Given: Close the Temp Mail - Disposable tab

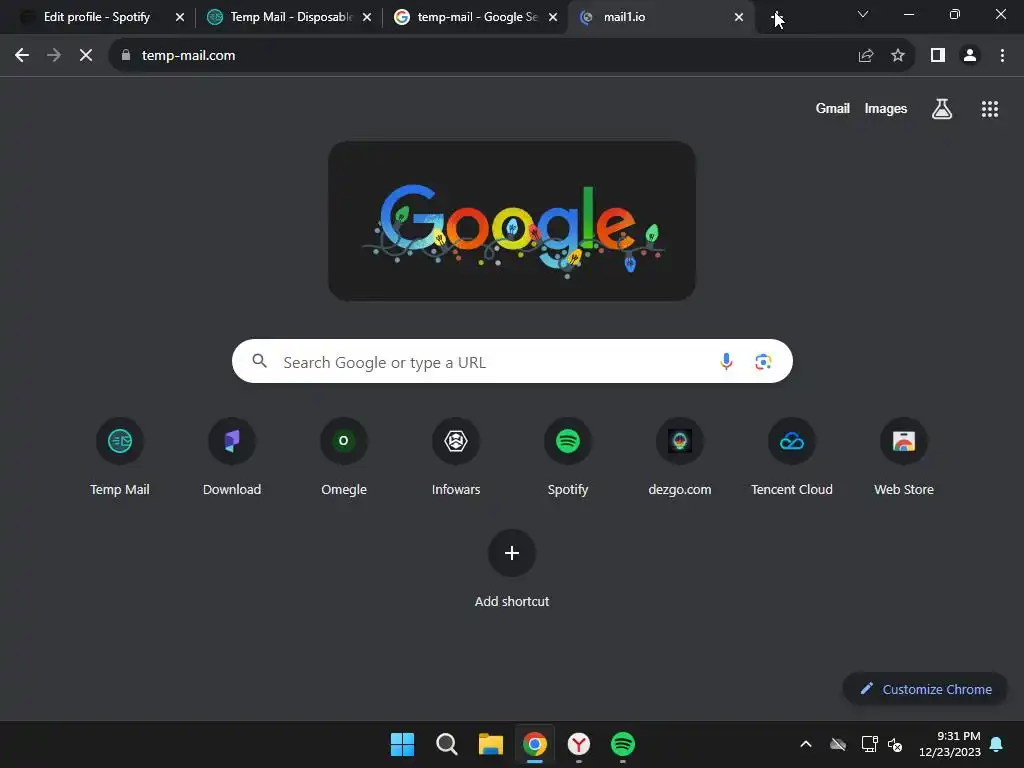Looking at the screenshot, I should point(367,17).
